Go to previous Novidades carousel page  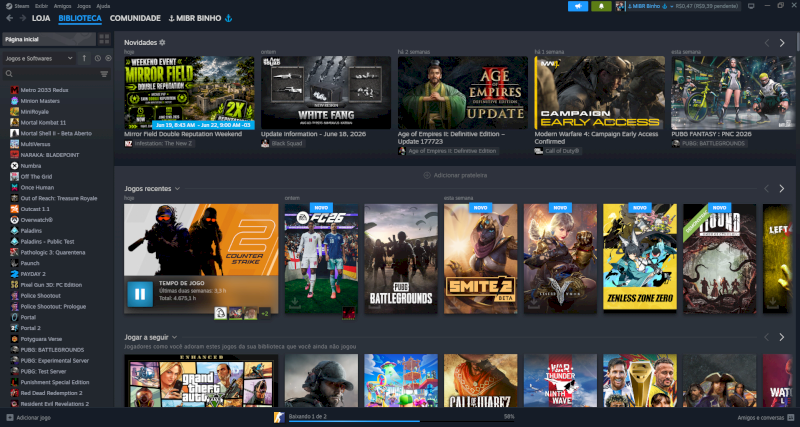(766, 43)
